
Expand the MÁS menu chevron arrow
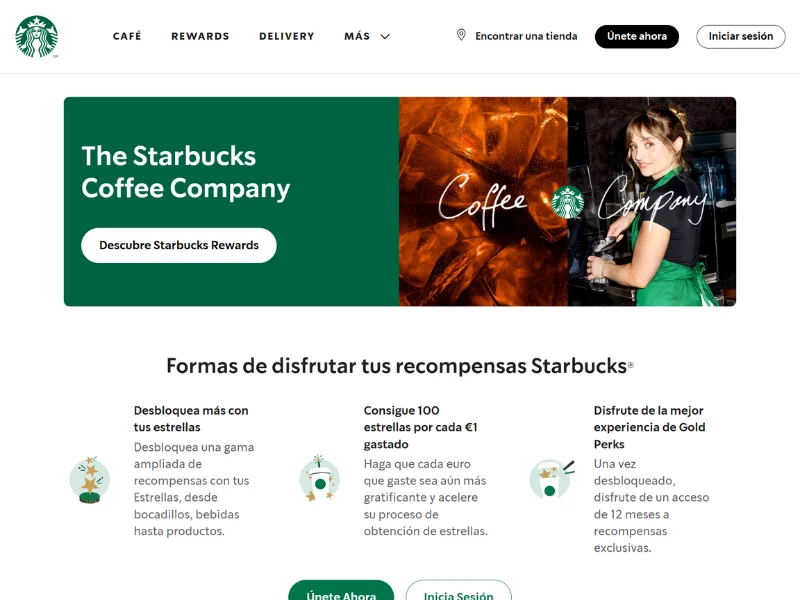[385, 37]
